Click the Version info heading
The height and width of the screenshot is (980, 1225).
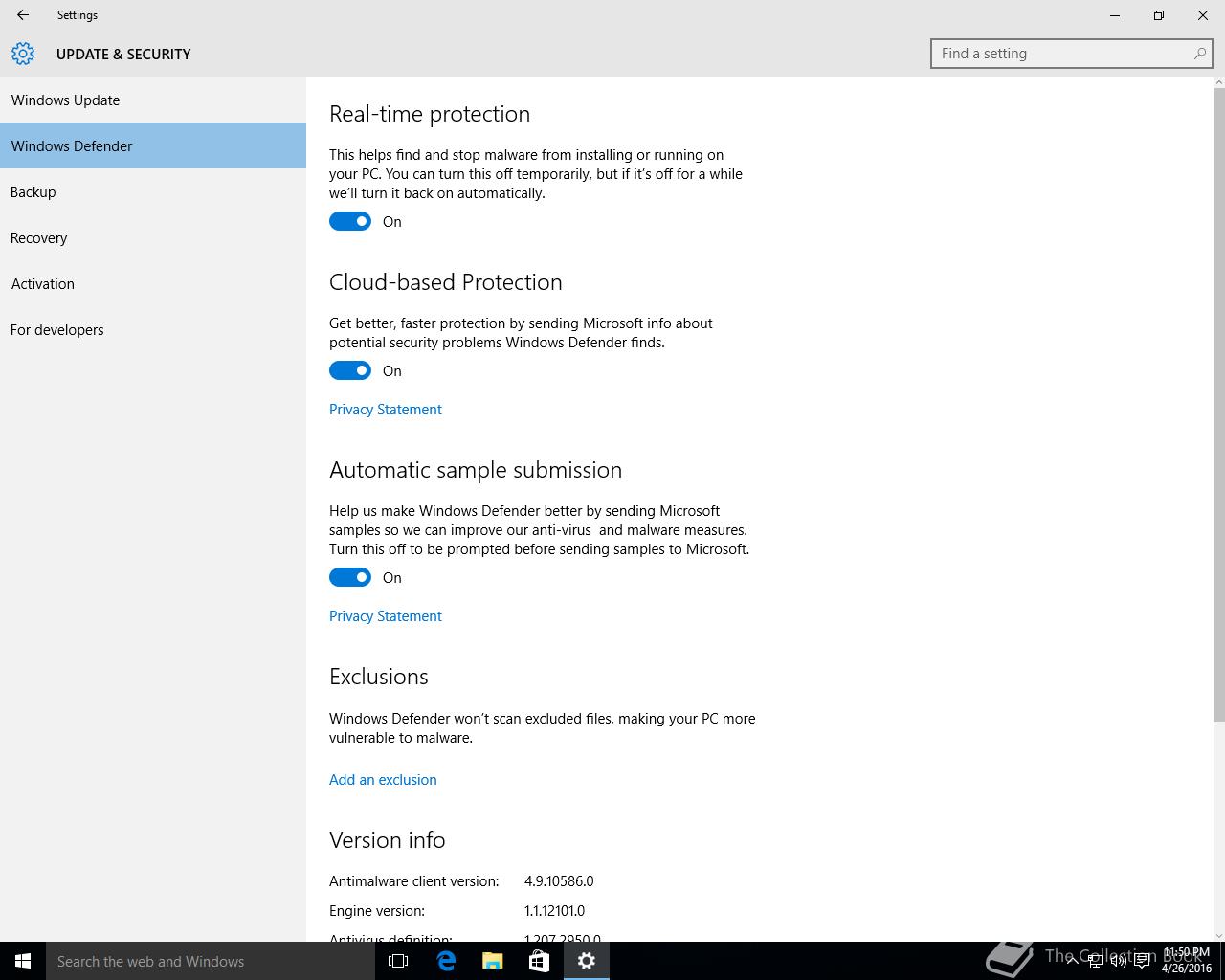tap(388, 840)
